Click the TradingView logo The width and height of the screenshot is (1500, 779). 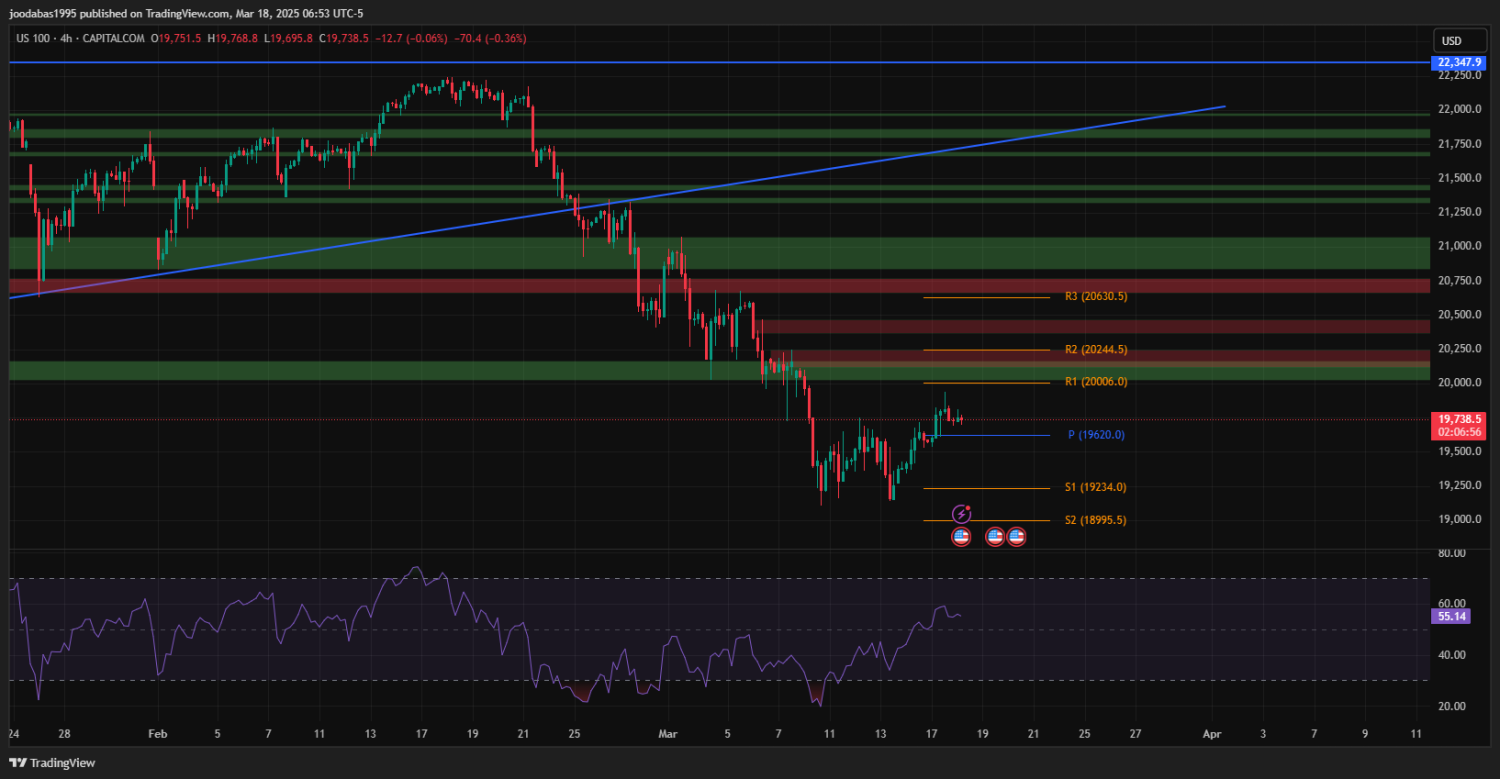(52, 763)
